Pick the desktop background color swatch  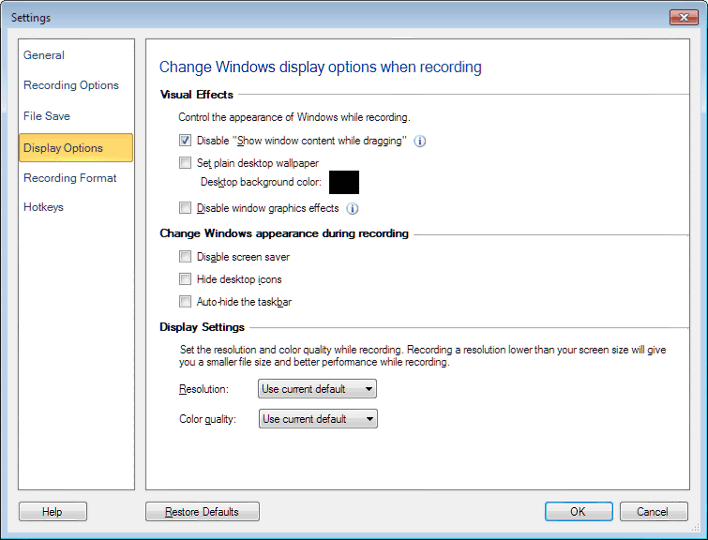[x=343, y=182]
